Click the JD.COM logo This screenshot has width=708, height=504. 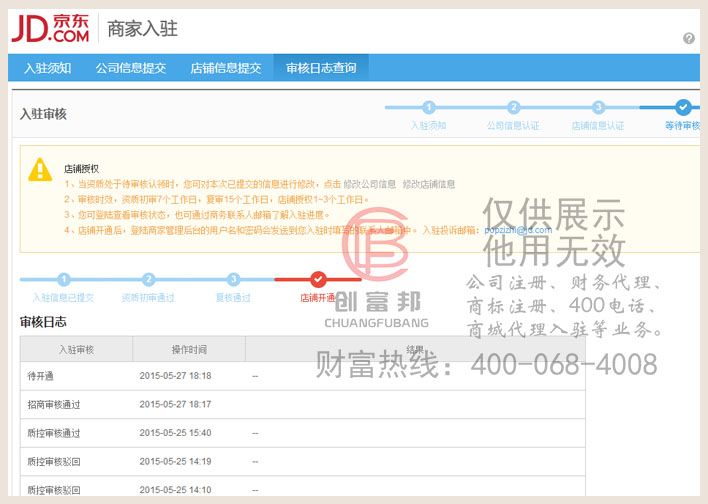tap(50, 28)
